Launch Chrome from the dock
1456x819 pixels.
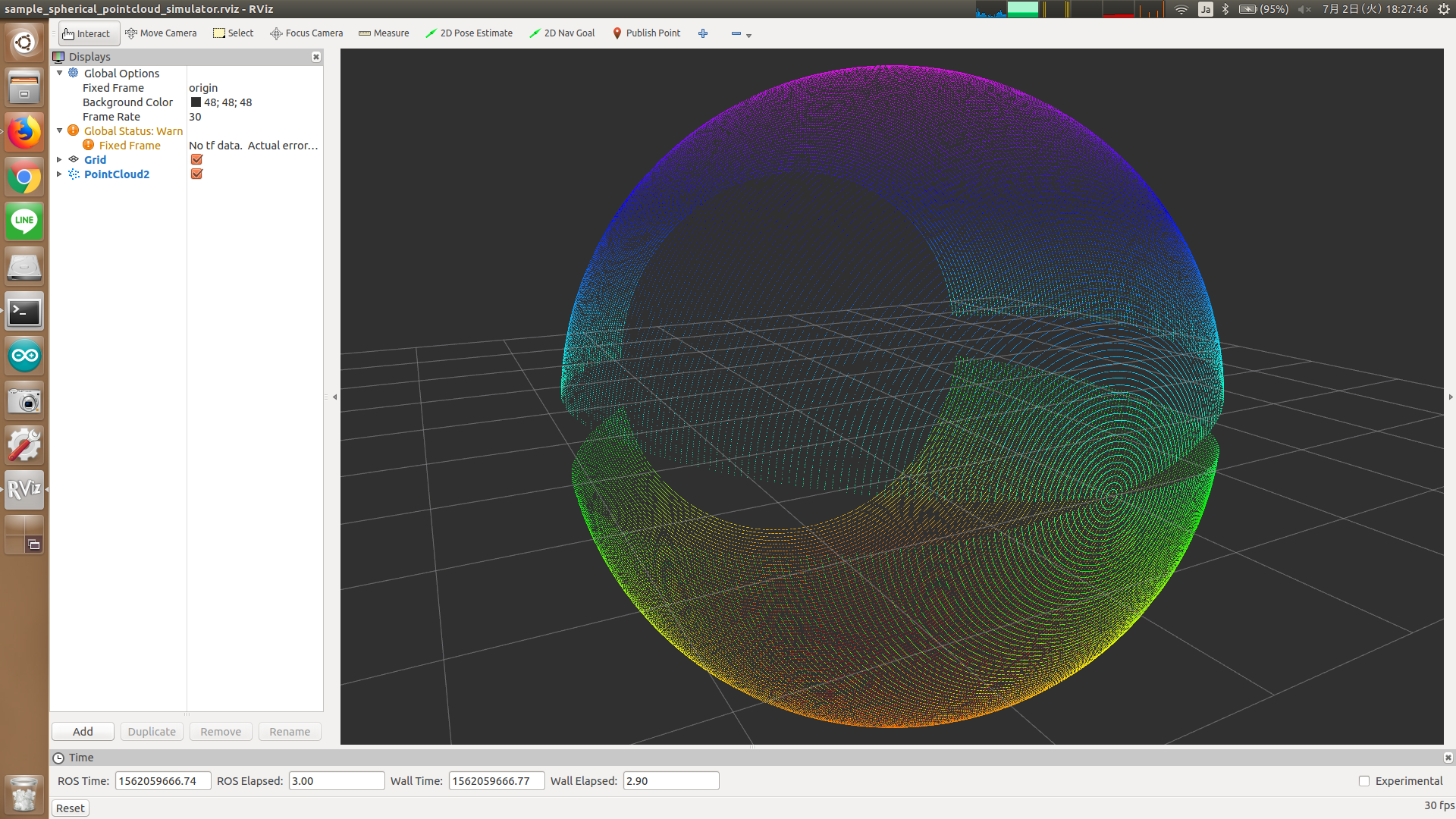click(x=24, y=177)
